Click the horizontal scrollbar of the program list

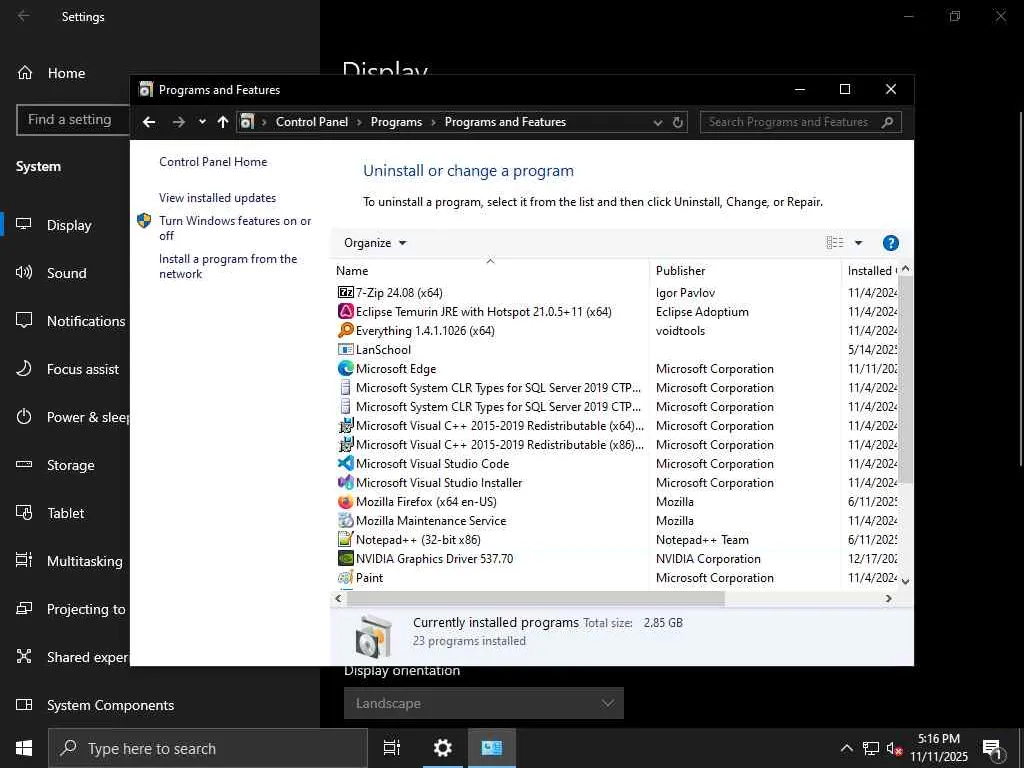click(x=534, y=598)
